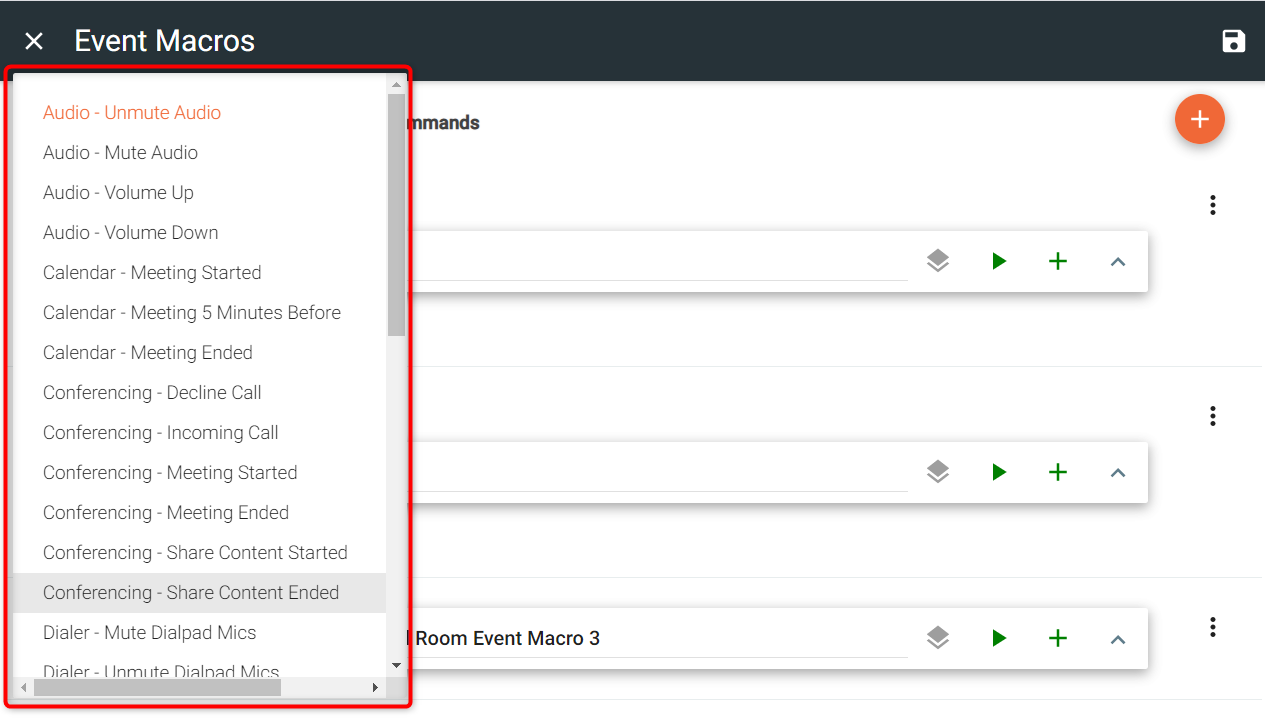This screenshot has width=1265, height=725.
Task: Click dropdown list scroll-down arrow
Action: pos(396,665)
